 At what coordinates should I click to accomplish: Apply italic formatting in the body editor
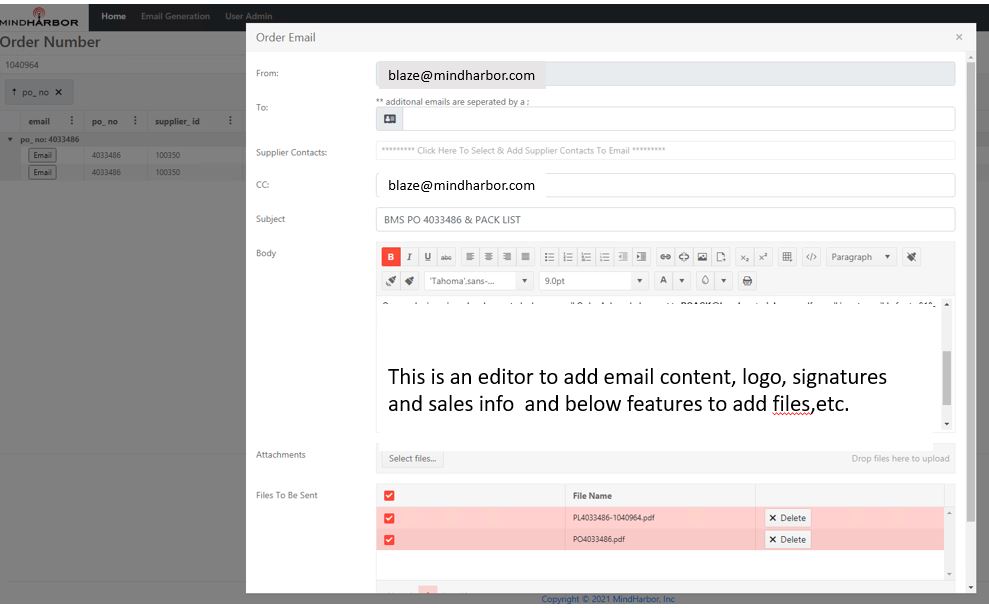click(x=409, y=257)
